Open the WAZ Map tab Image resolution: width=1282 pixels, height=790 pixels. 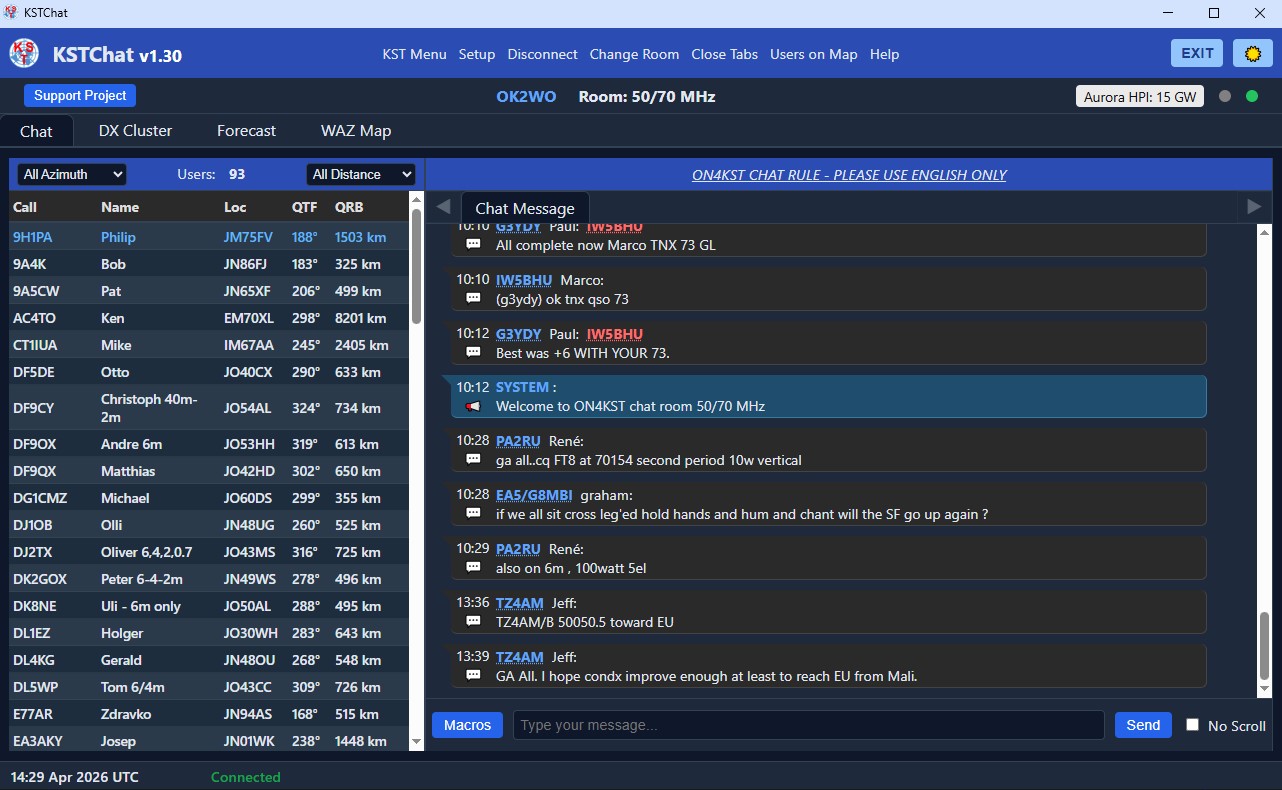(356, 131)
